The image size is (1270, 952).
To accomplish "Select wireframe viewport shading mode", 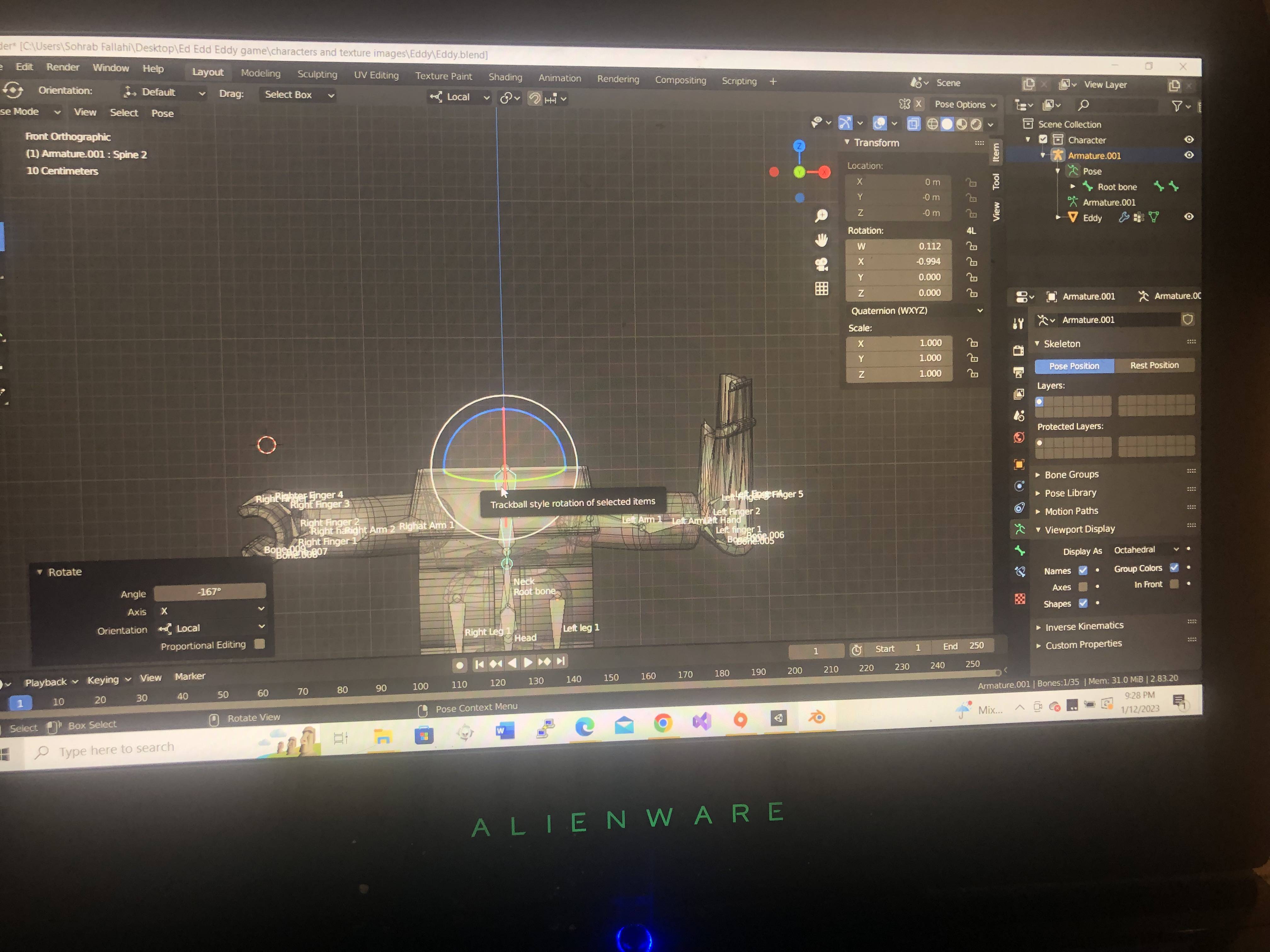I will point(933,124).
